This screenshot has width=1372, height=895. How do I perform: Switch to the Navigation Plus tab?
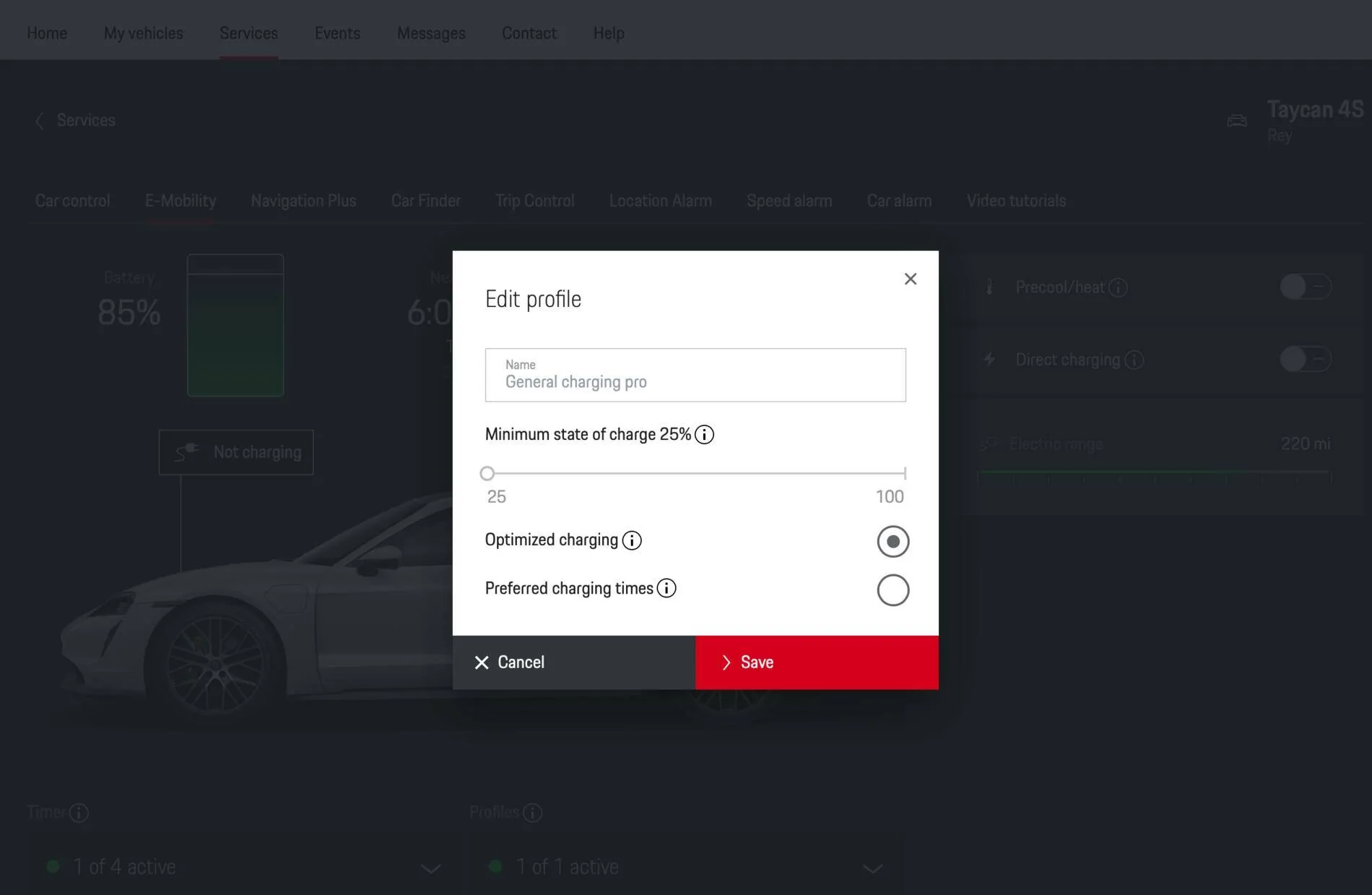(303, 201)
